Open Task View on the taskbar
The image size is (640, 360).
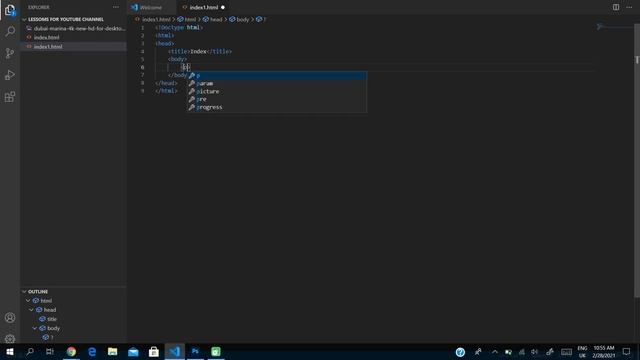click(x=50, y=351)
